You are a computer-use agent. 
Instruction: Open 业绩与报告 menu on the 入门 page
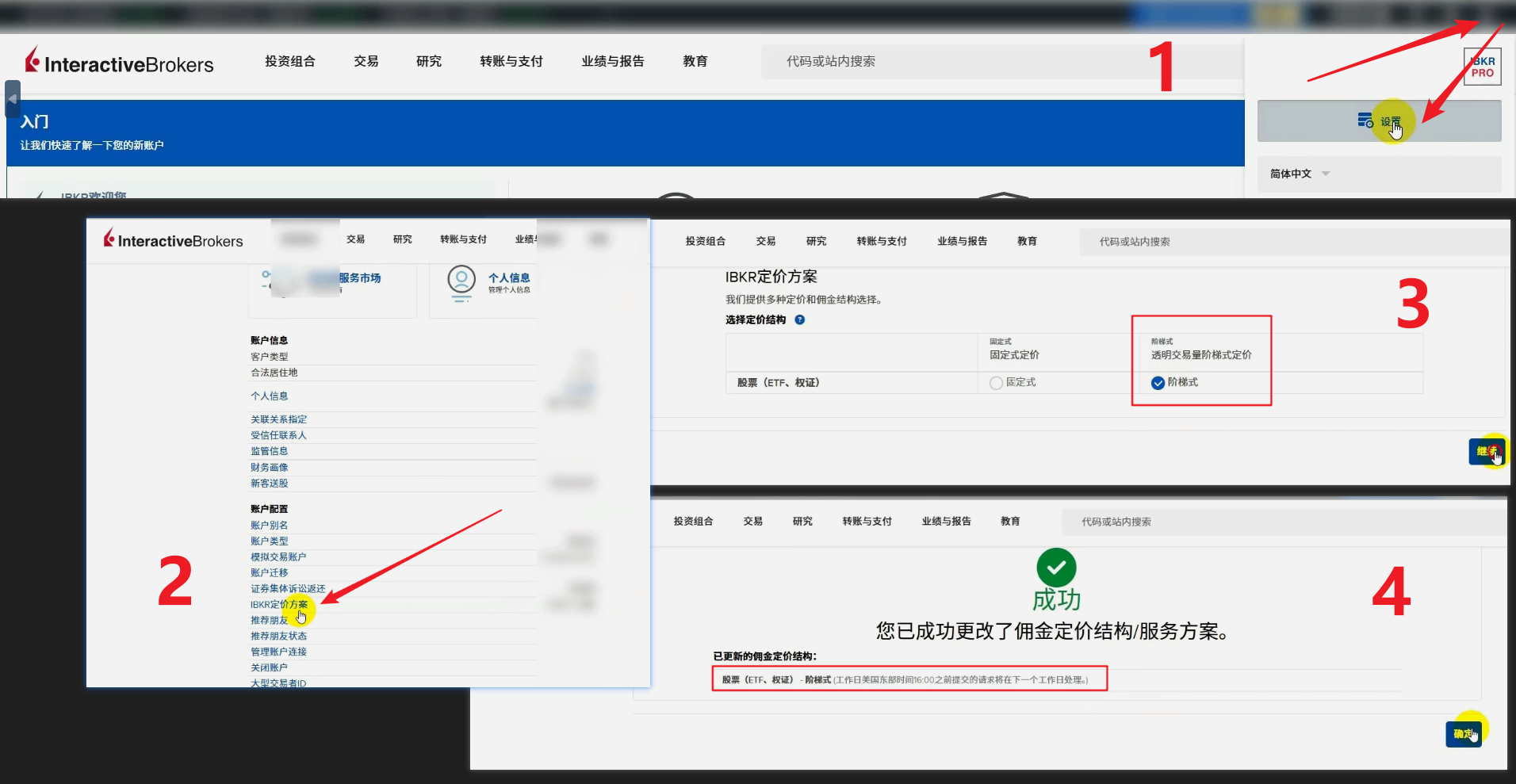[x=613, y=61]
